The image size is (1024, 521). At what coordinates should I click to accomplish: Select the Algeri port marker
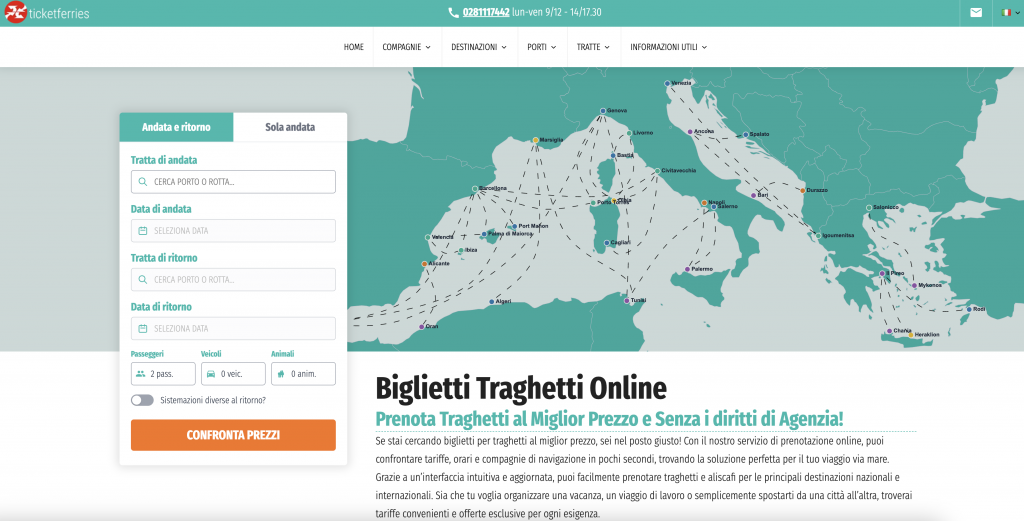pyautogui.click(x=492, y=302)
